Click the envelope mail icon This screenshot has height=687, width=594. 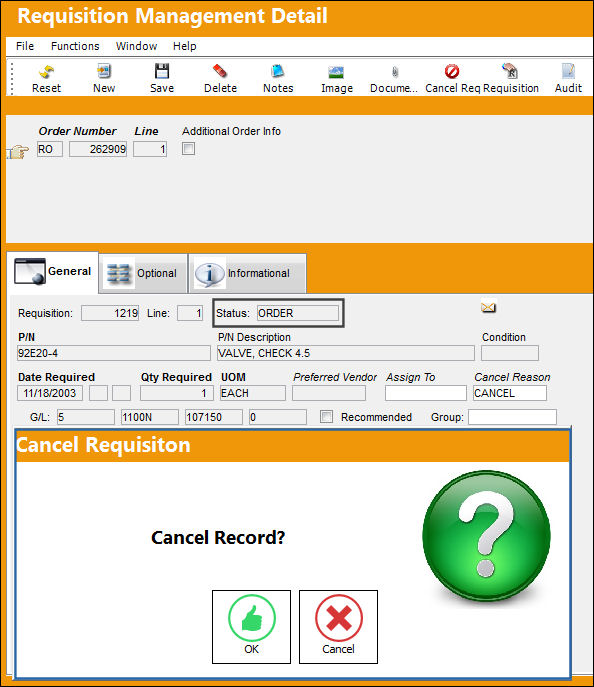coord(488,307)
